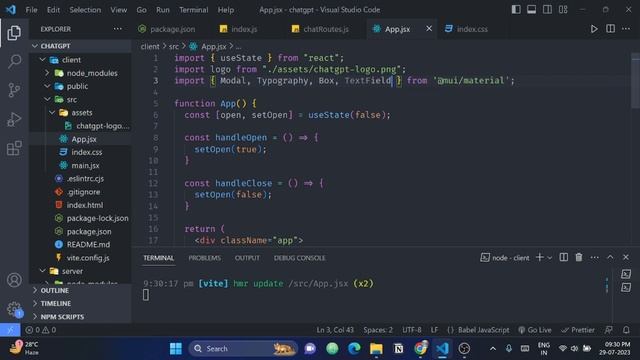
Task: Collapse the src folder
Action: click(80, 100)
